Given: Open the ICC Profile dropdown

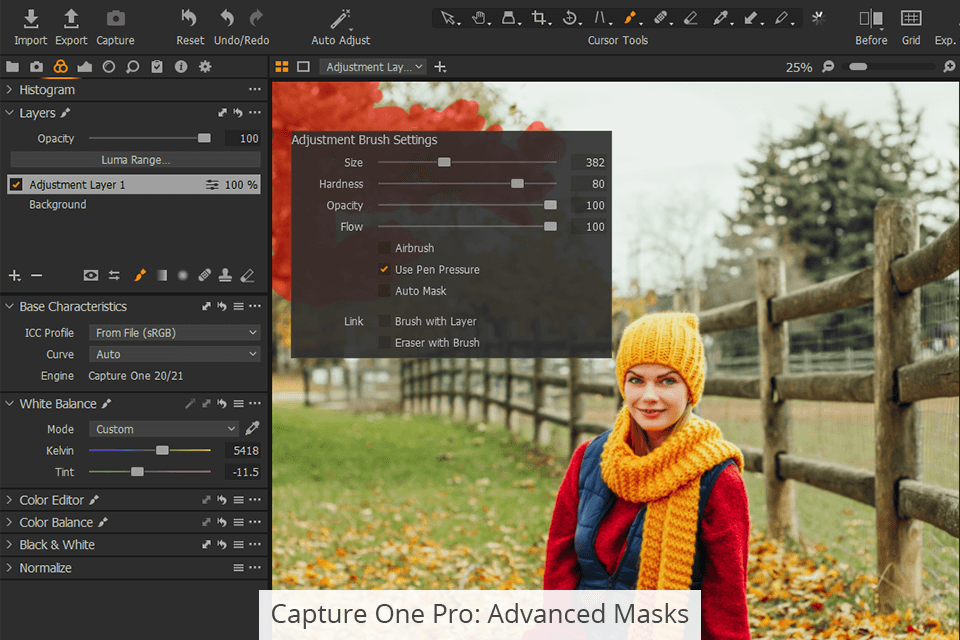Looking at the screenshot, I should point(175,333).
